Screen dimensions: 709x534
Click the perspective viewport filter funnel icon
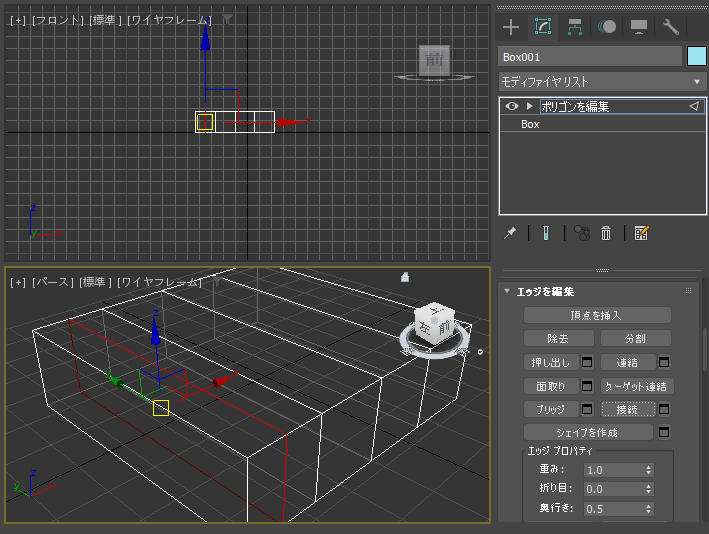(217, 282)
